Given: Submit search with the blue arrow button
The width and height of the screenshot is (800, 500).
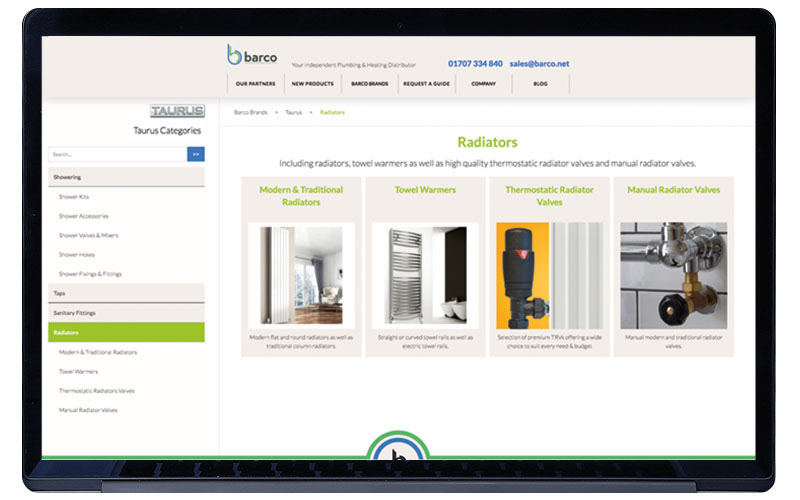Looking at the screenshot, I should coord(196,154).
